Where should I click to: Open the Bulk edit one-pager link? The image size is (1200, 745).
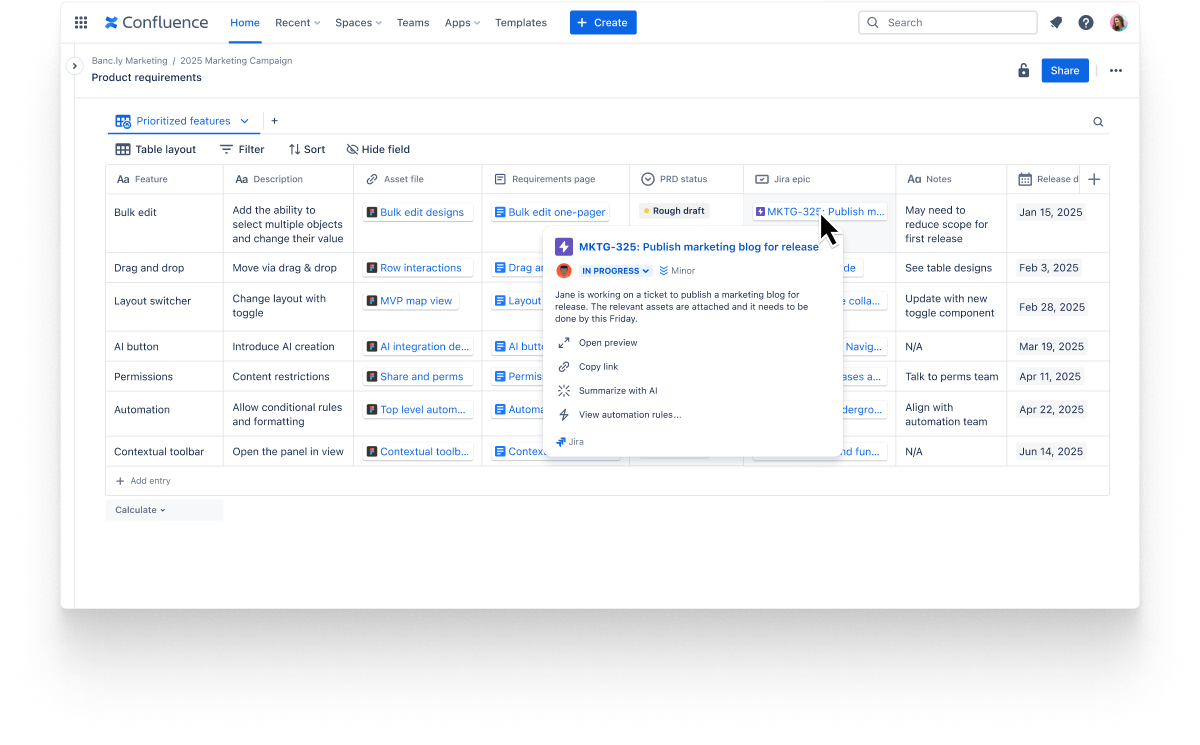click(x=551, y=212)
